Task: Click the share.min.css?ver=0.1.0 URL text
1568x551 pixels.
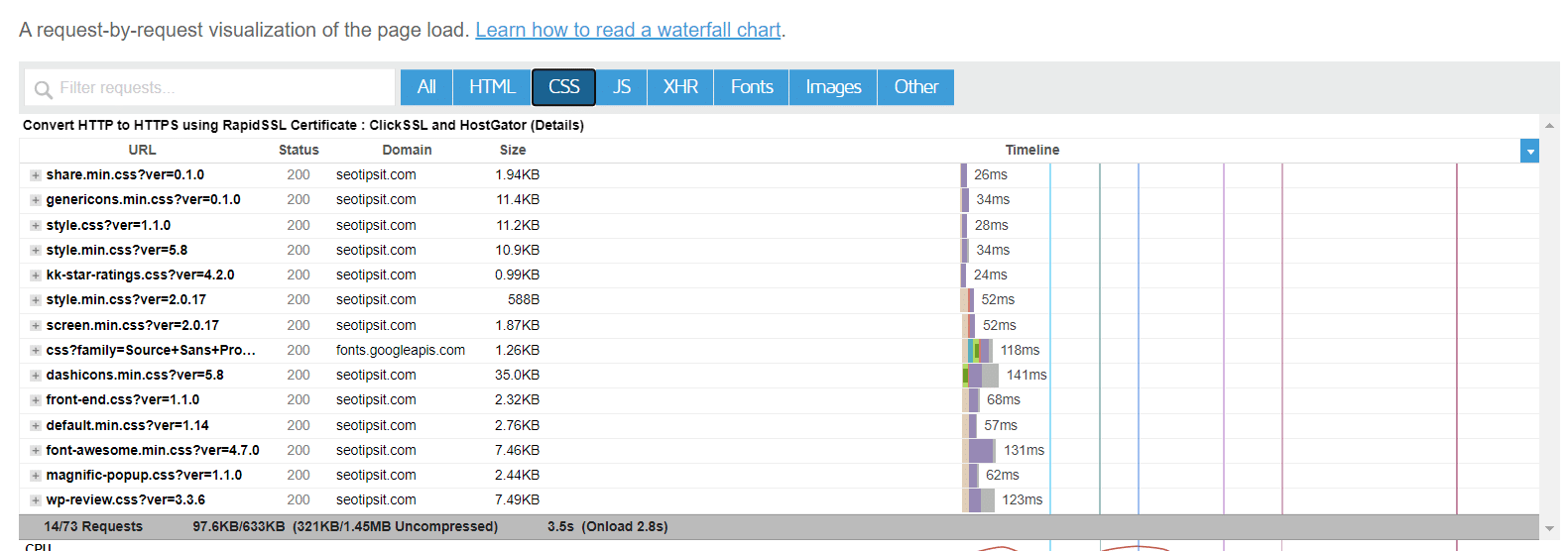Action: coord(125,174)
